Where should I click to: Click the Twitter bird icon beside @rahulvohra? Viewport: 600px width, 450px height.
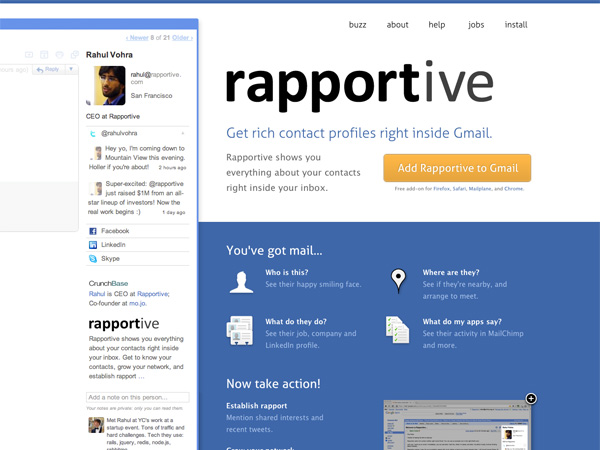pos(93,133)
